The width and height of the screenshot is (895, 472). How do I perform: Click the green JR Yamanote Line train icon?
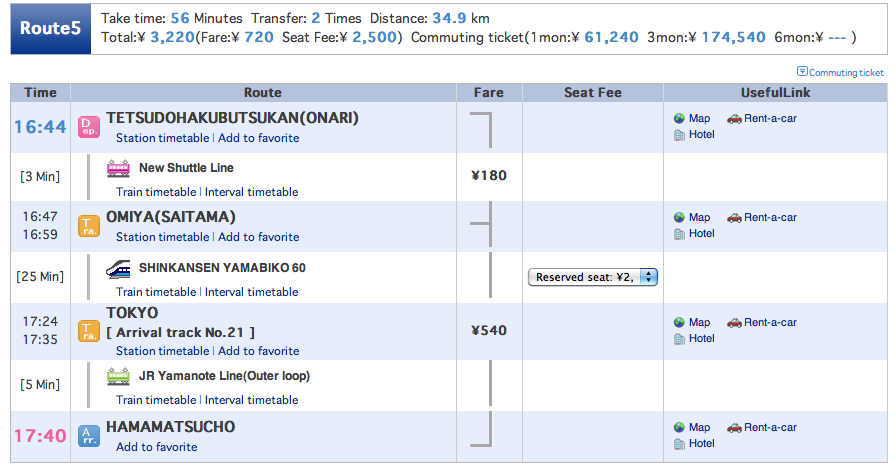click(x=118, y=377)
